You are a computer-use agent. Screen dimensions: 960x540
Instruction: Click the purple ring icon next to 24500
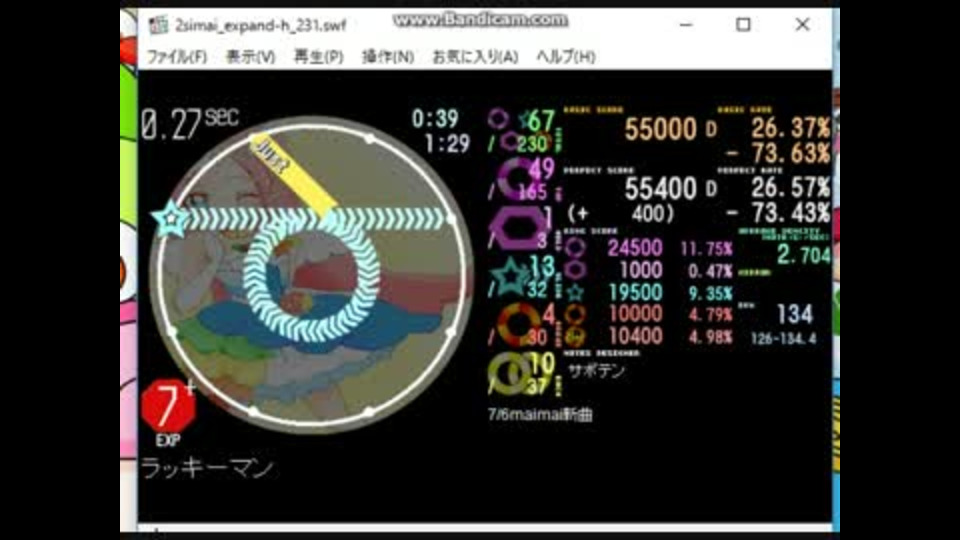(x=574, y=249)
